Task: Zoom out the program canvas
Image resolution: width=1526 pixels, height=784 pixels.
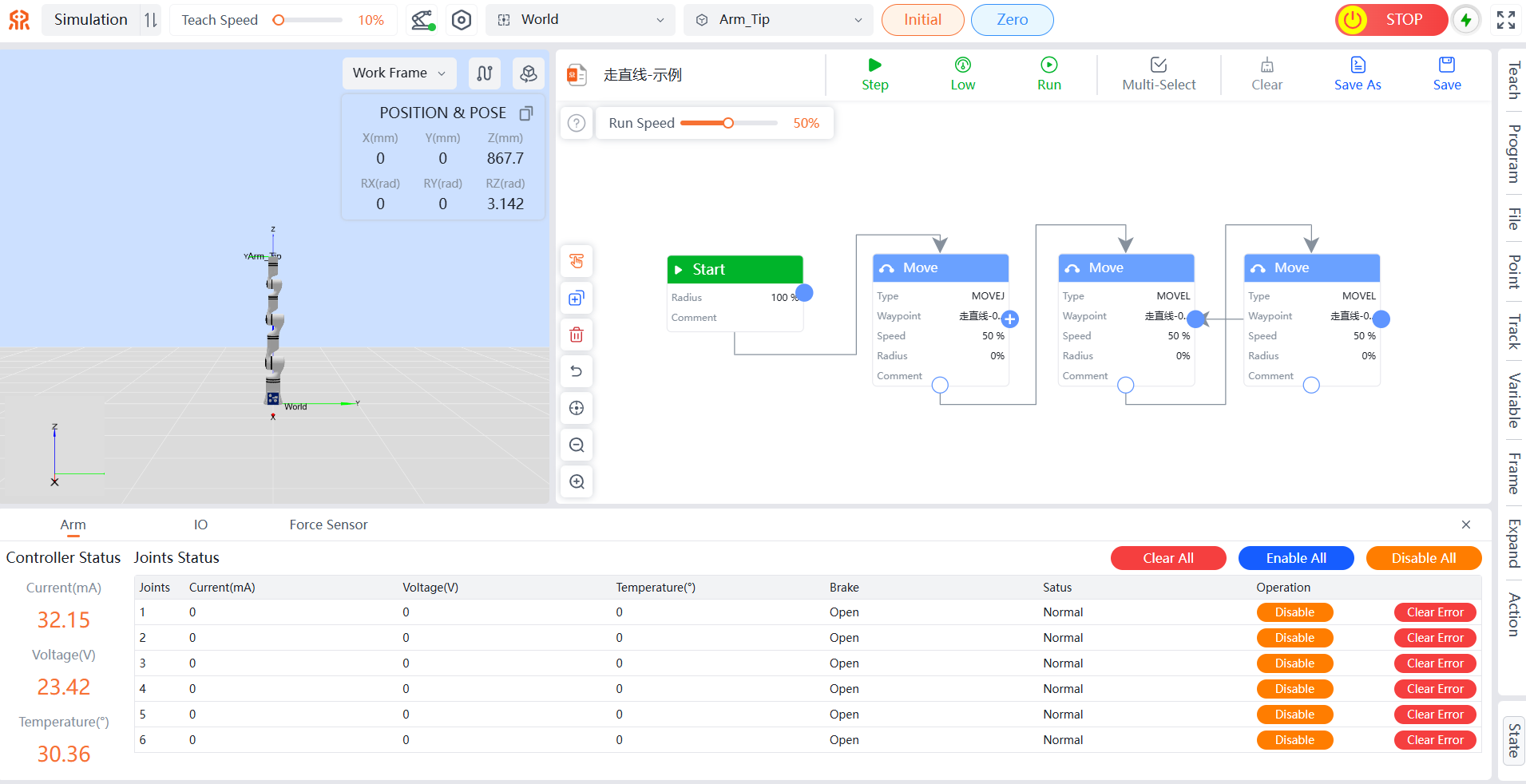Action: pos(577,445)
